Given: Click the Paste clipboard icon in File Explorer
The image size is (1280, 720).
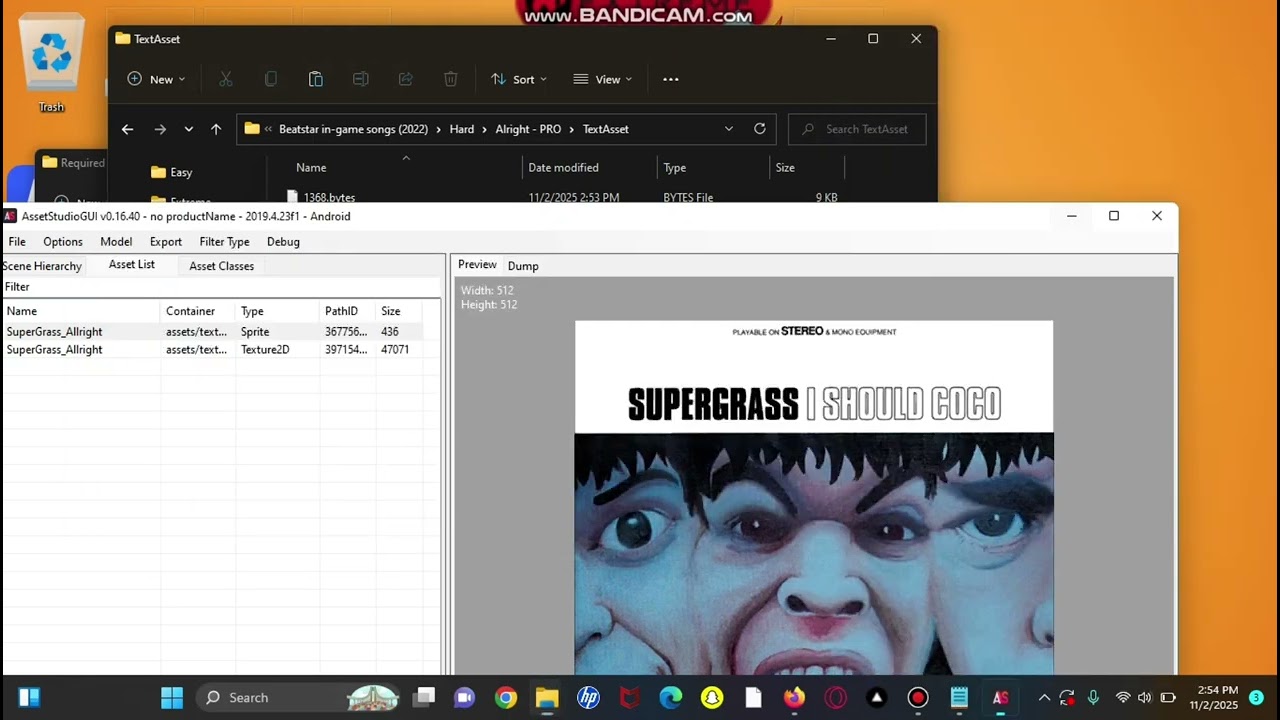Looking at the screenshot, I should click(316, 79).
